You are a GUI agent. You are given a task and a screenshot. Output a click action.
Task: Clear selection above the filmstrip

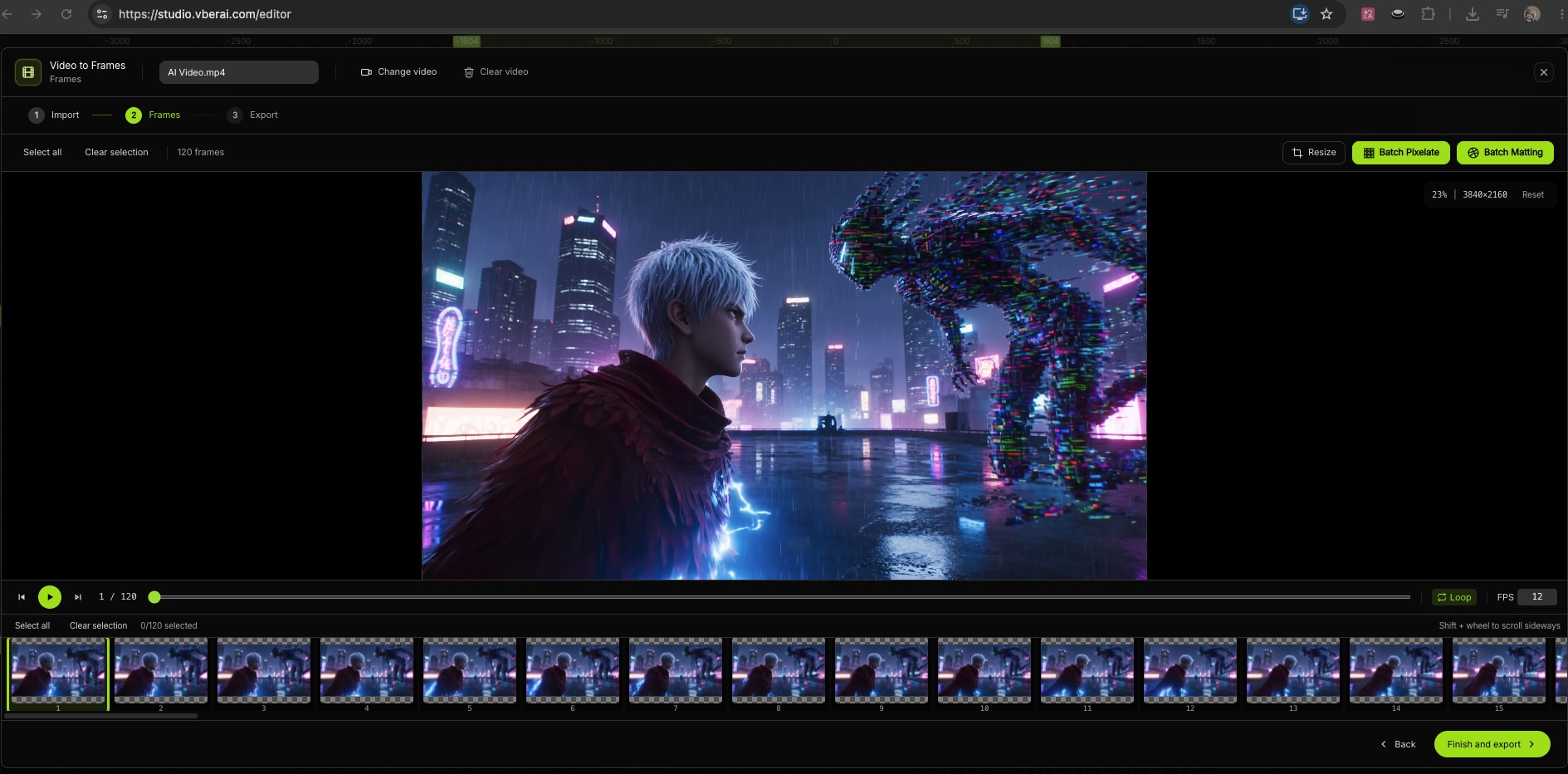98,626
